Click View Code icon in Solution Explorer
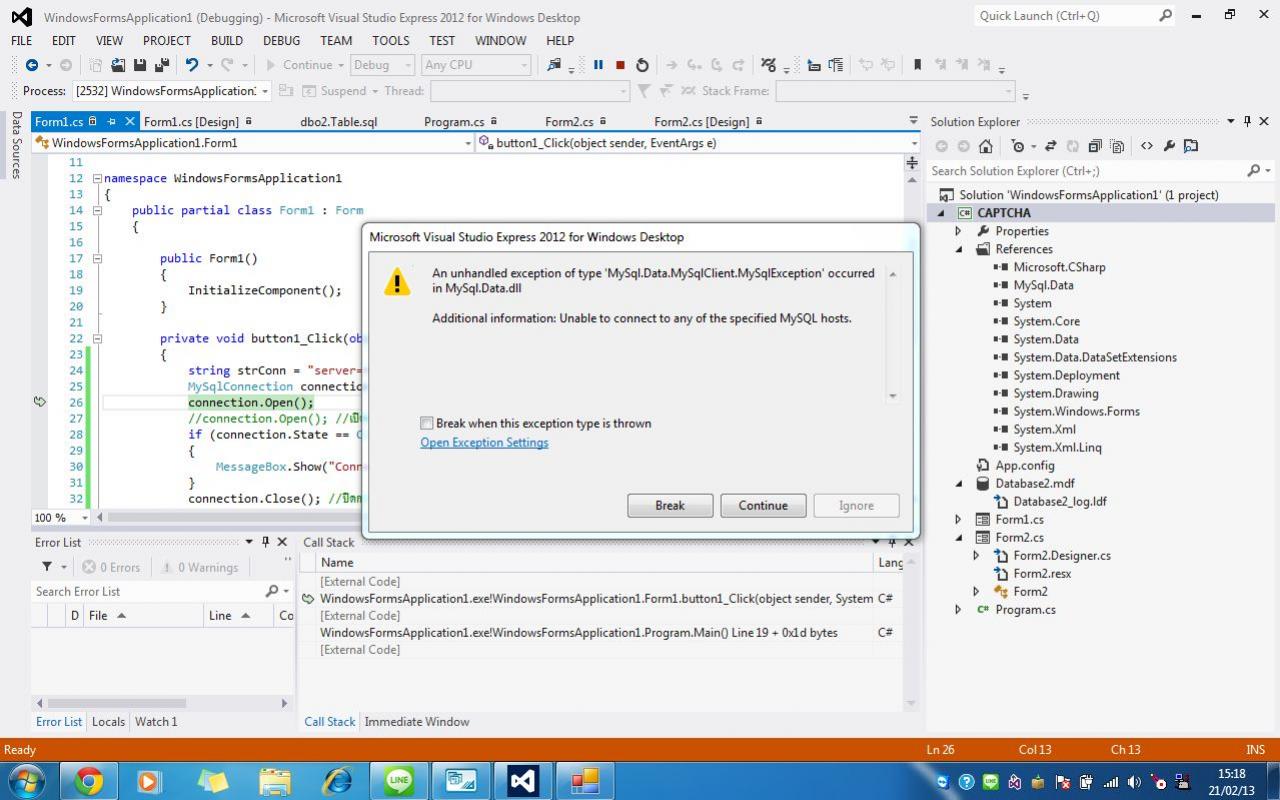The image size is (1280, 800). pos(1146,146)
